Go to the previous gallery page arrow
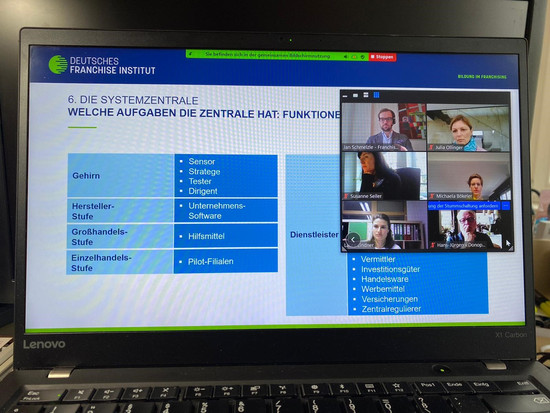550x413 pixels. point(353,240)
